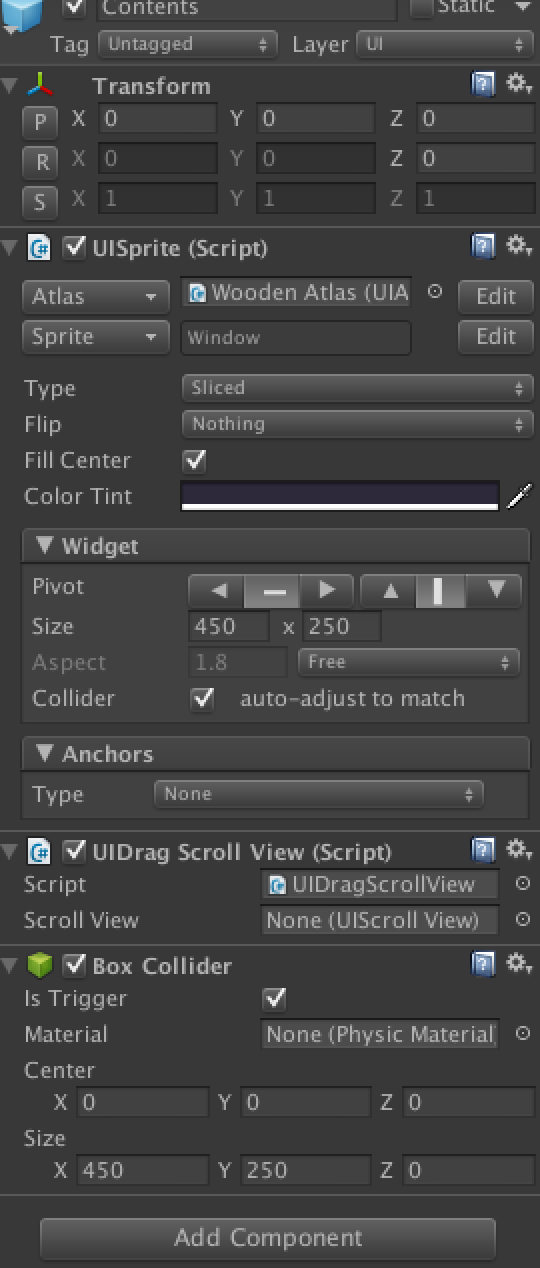Pick an atlas with the object selector circle
The height and width of the screenshot is (1268, 540).
pyautogui.click(x=434, y=293)
